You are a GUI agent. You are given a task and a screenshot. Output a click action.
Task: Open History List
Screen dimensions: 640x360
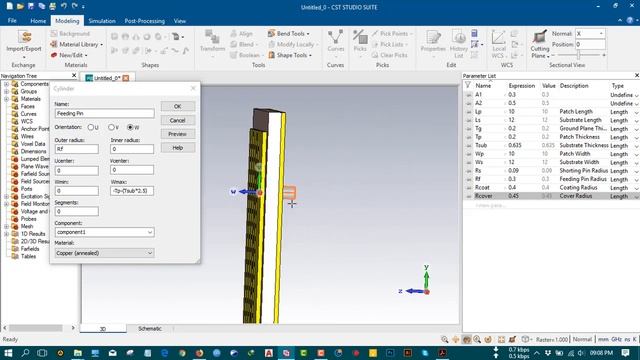click(459, 44)
